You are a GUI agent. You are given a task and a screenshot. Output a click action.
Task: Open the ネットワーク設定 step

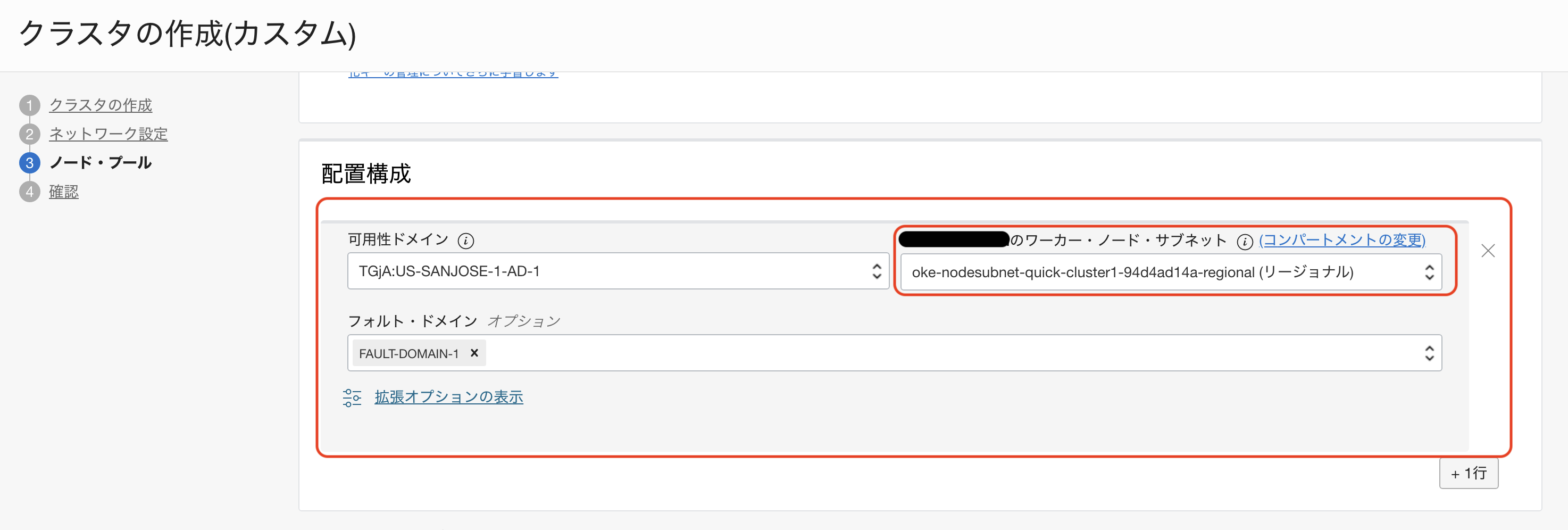click(109, 134)
